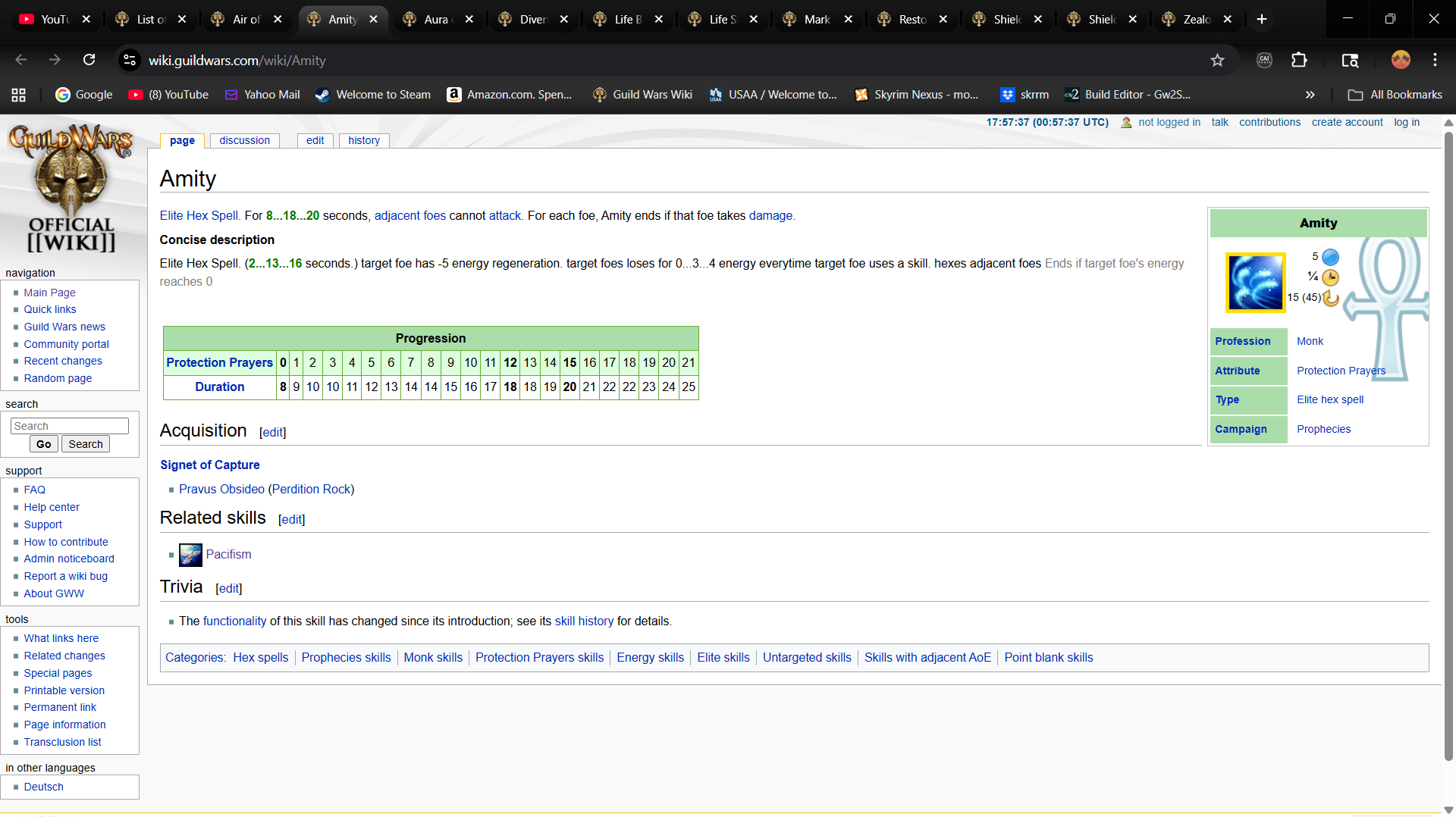Viewport: 1456px width, 817px height.
Task: Open the browser extensions puzzle icon
Action: [1299, 60]
